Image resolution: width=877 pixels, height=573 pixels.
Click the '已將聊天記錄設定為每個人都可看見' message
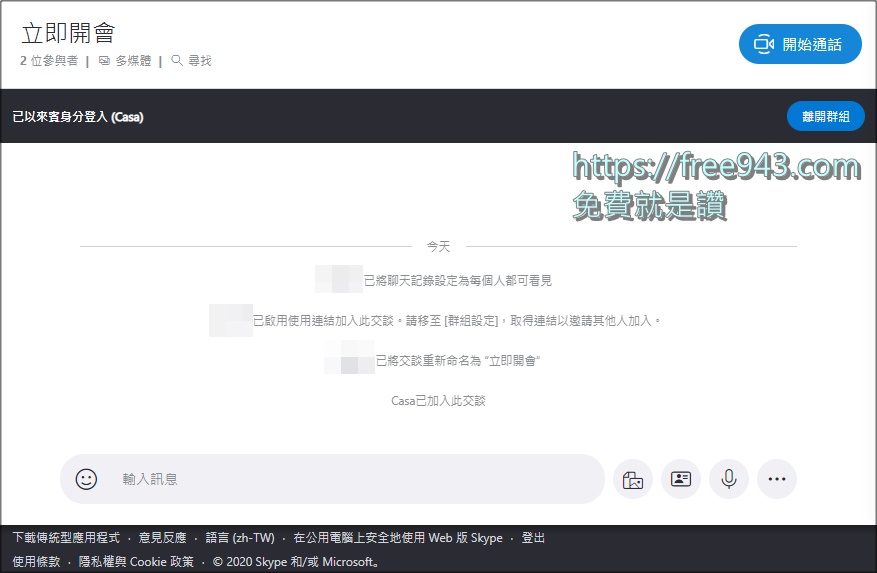[458, 280]
